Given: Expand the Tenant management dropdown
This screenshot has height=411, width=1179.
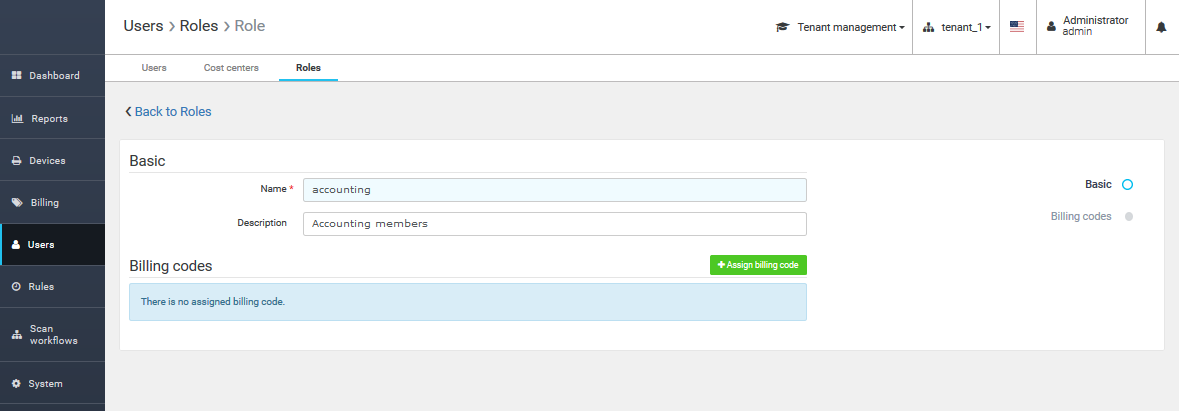Looking at the screenshot, I should pos(840,27).
